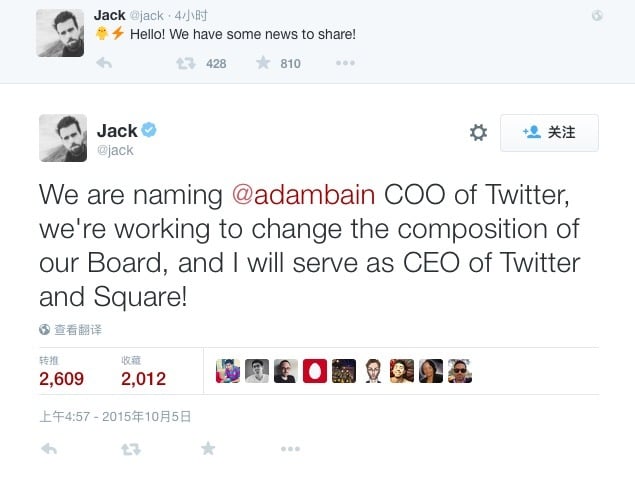Open Jack's large profile photo
This screenshot has height=480, width=635.
click(x=60, y=137)
